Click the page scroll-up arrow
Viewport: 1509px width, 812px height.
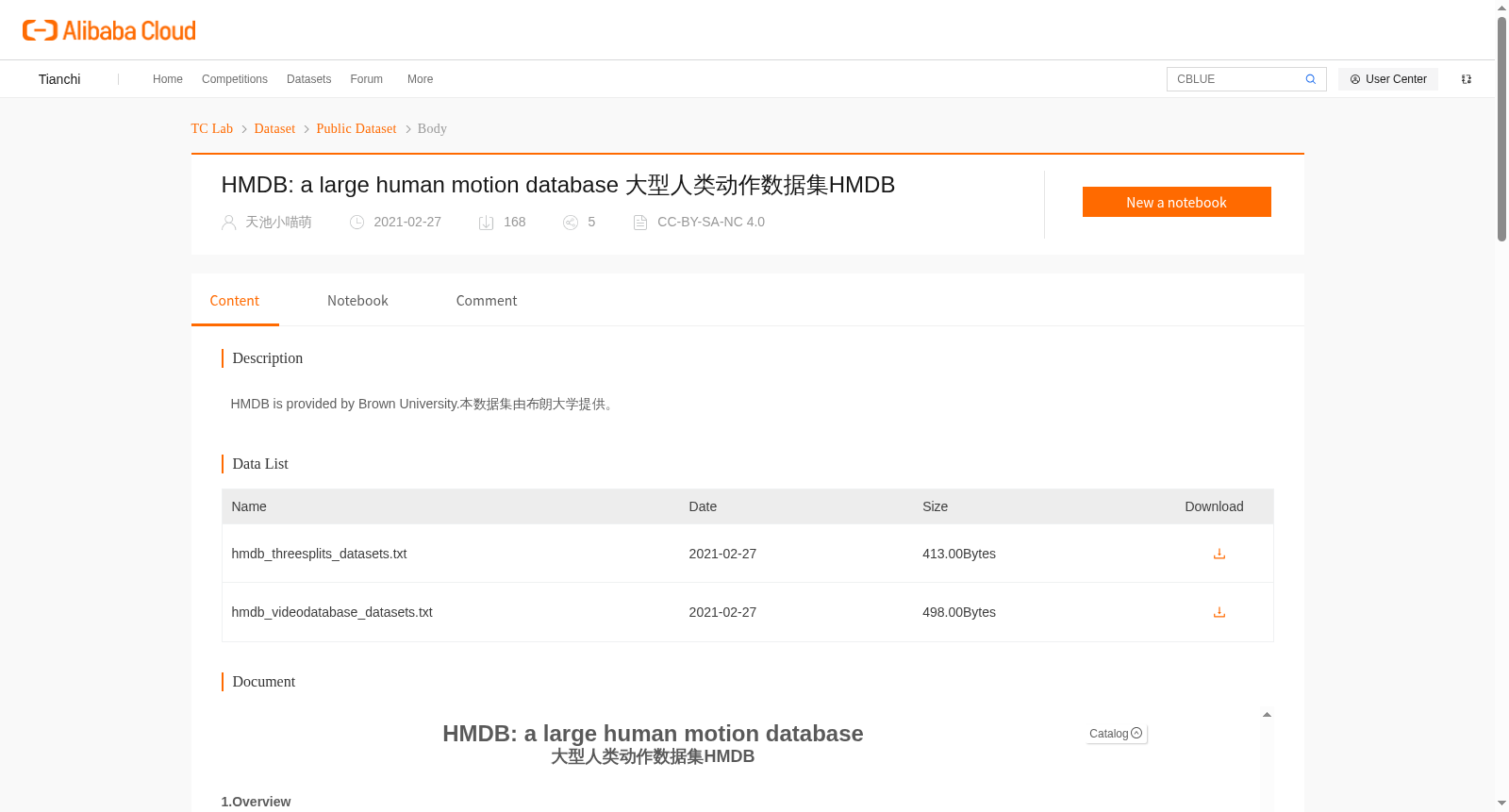pos(1501,8)
